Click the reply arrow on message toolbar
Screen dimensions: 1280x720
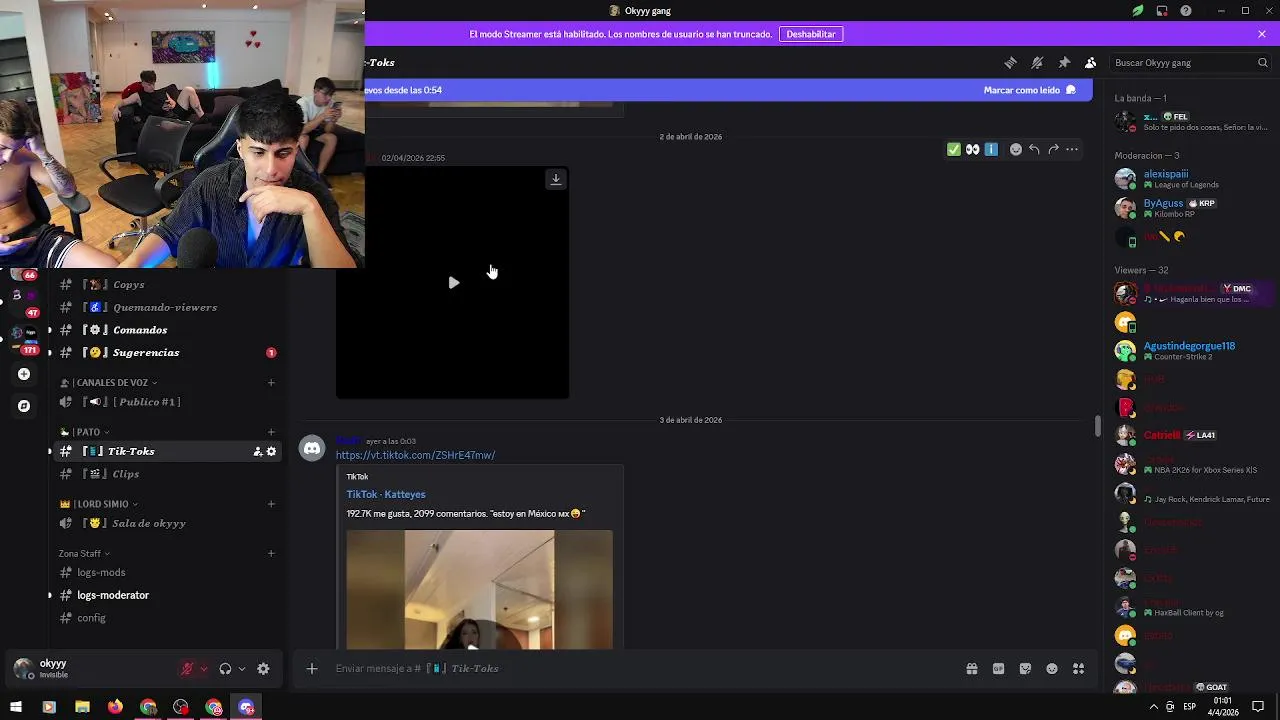pos(1034,150)
